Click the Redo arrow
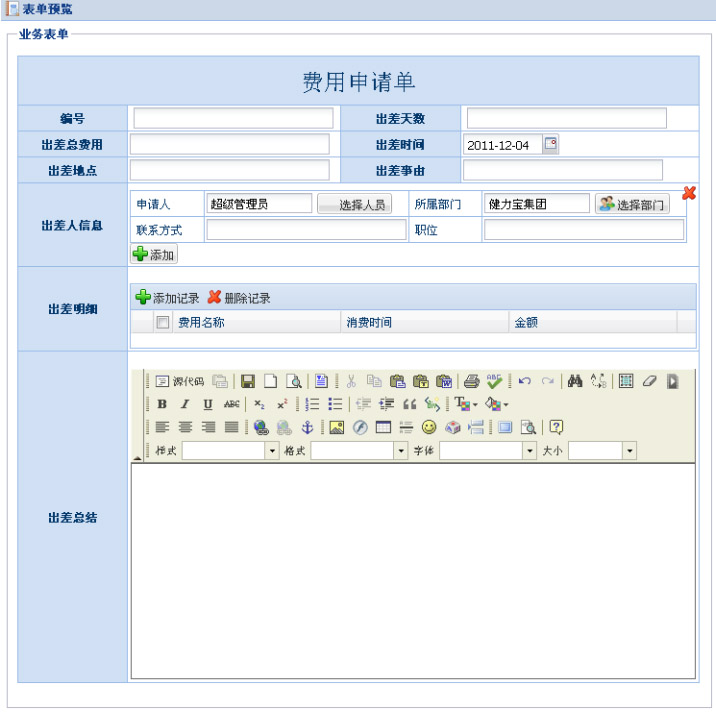The width and height of the screenshot is (716, 713). pyautogui.click(x=548, y=381)
